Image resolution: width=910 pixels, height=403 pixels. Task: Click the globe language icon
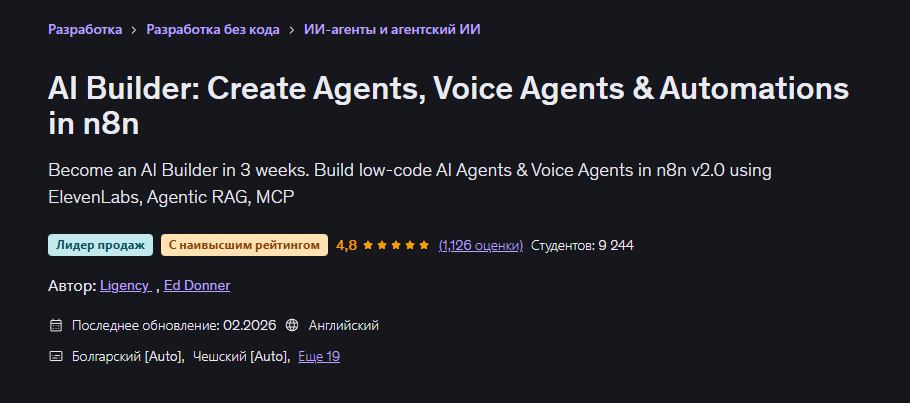(x=292, y=325)
